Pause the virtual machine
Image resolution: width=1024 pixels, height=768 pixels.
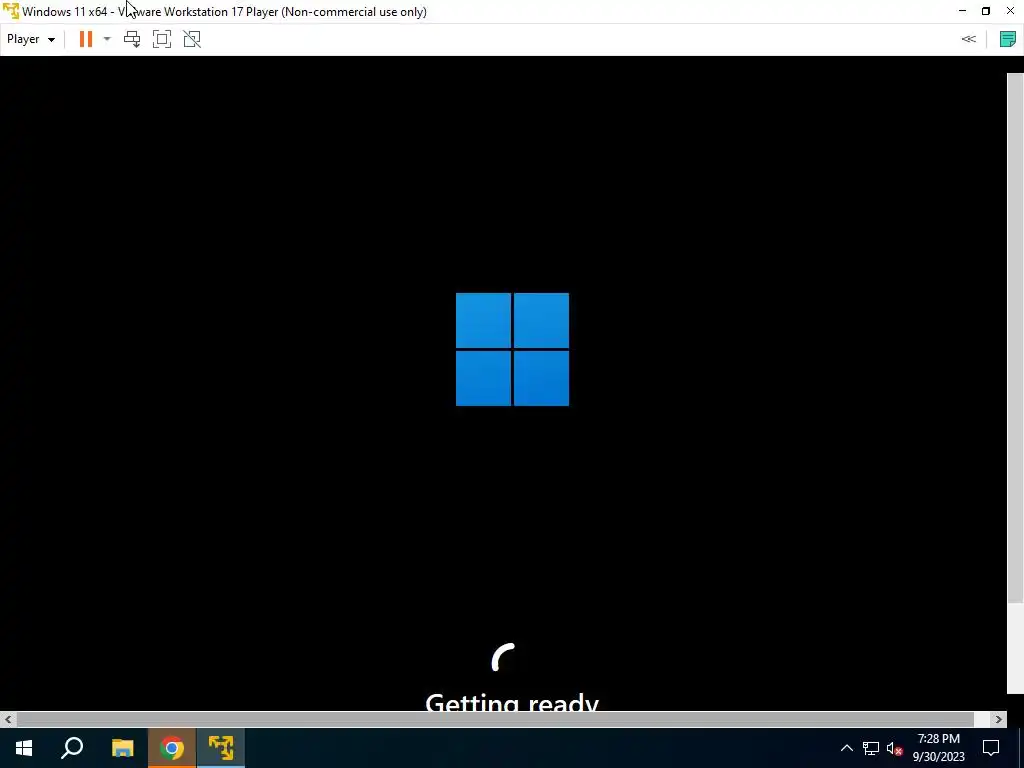(x=86, y=39)
